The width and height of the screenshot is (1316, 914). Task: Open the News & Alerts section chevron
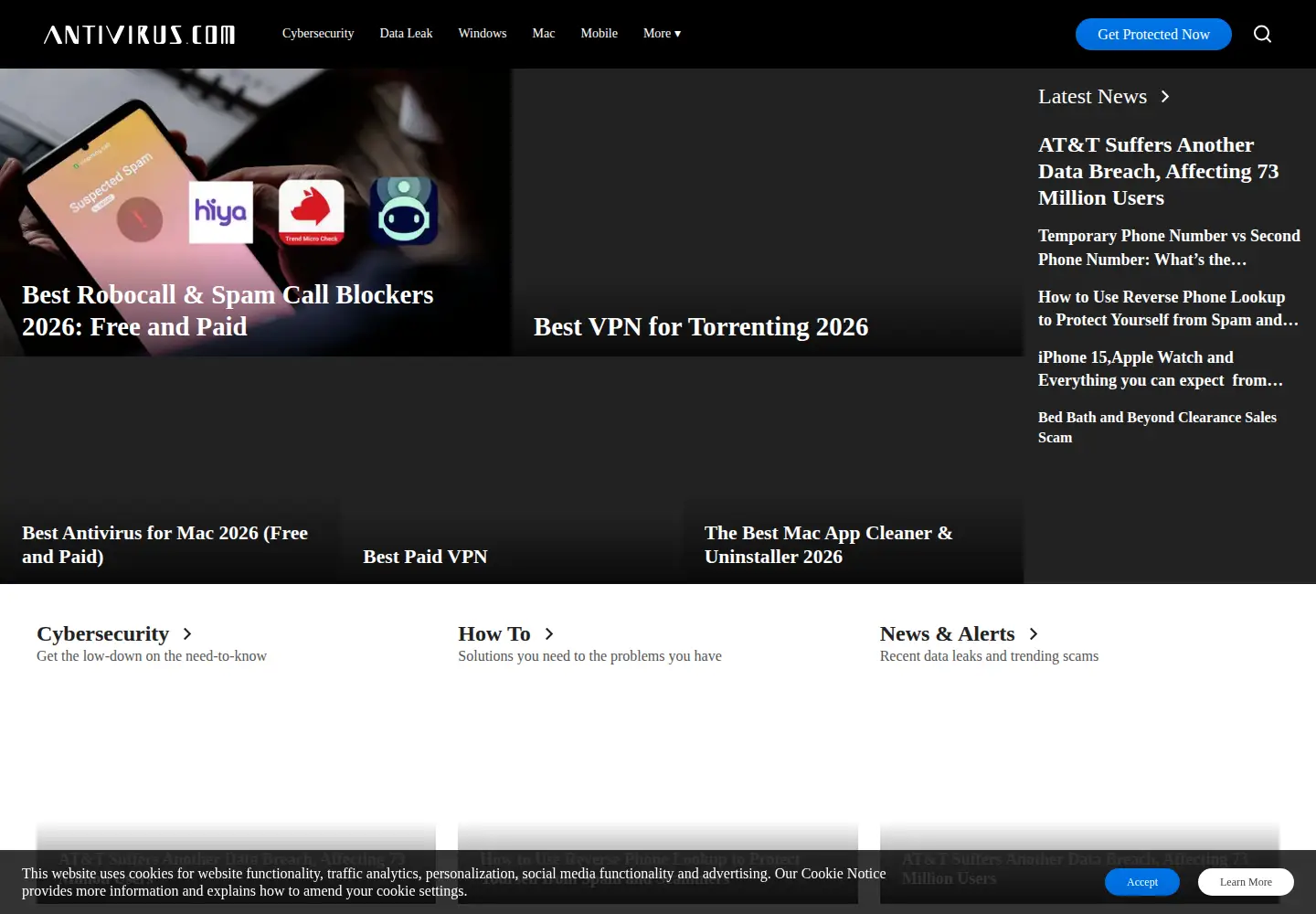click(x=1033, y=633)
